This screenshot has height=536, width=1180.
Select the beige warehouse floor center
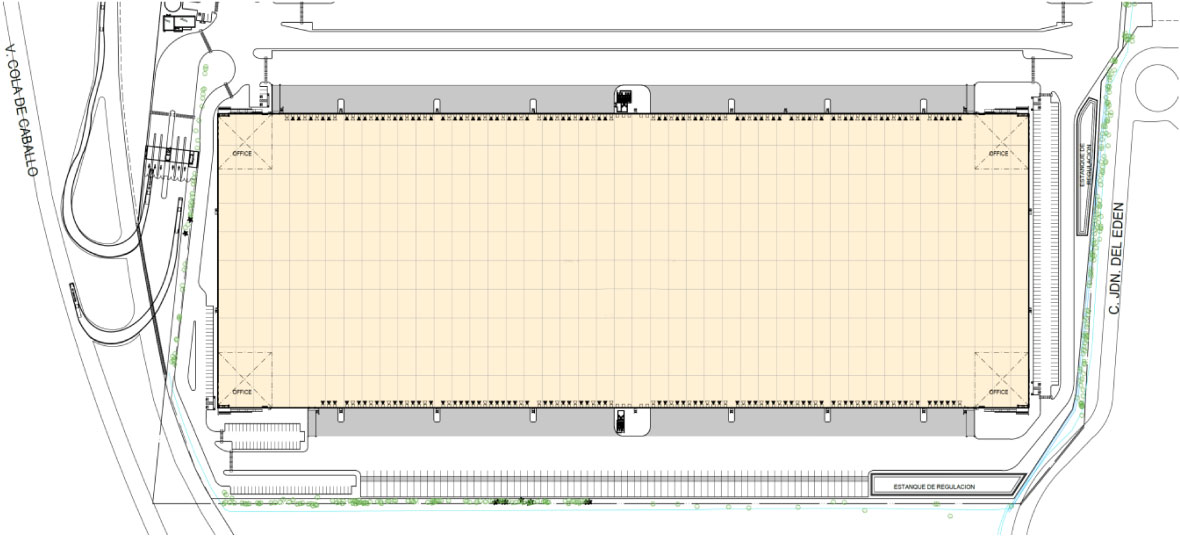pyautogui.click(x=621, y=260)
